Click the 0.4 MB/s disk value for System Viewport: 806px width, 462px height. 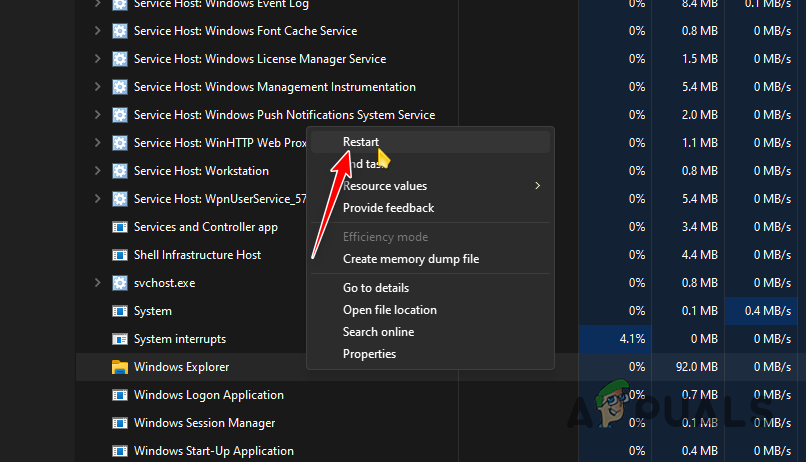click(x=768, y=311)
